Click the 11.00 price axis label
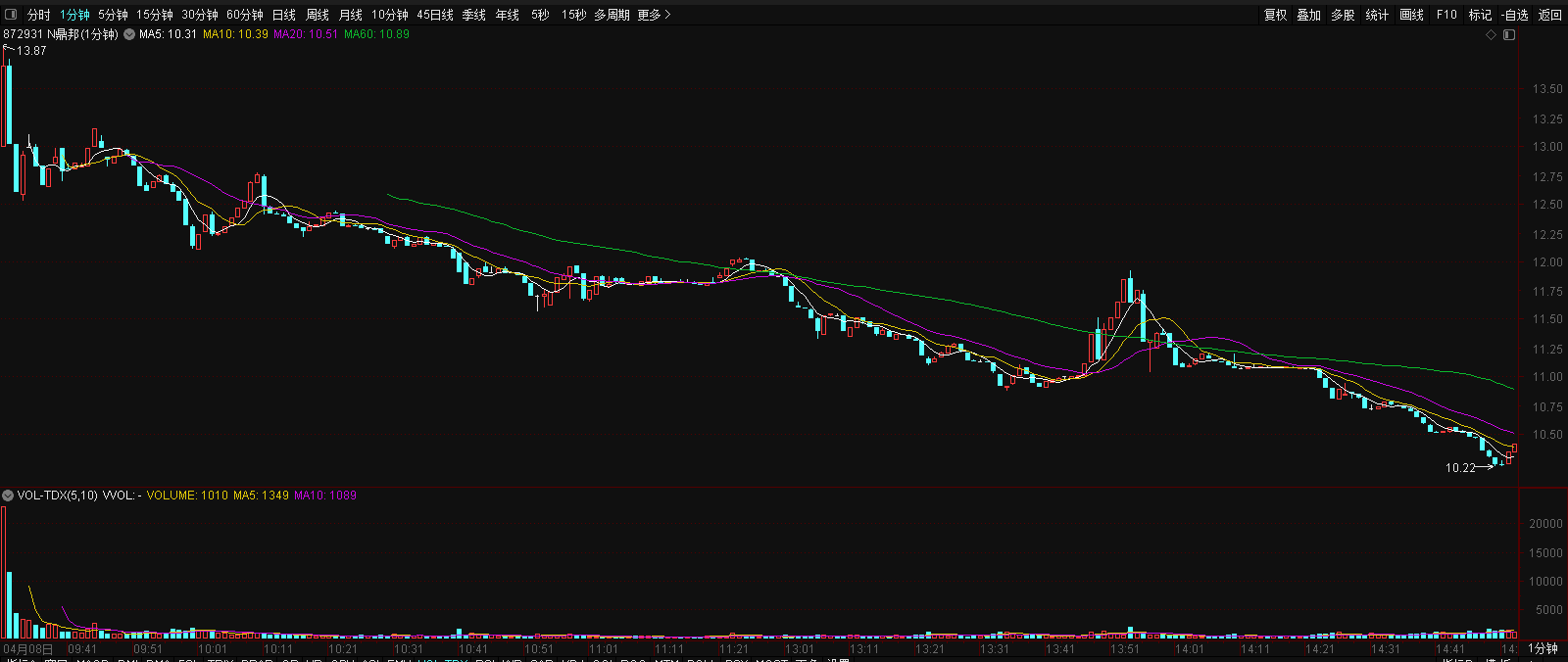Viewport: 1568px width, 662px height. (x=1547, y=377)
